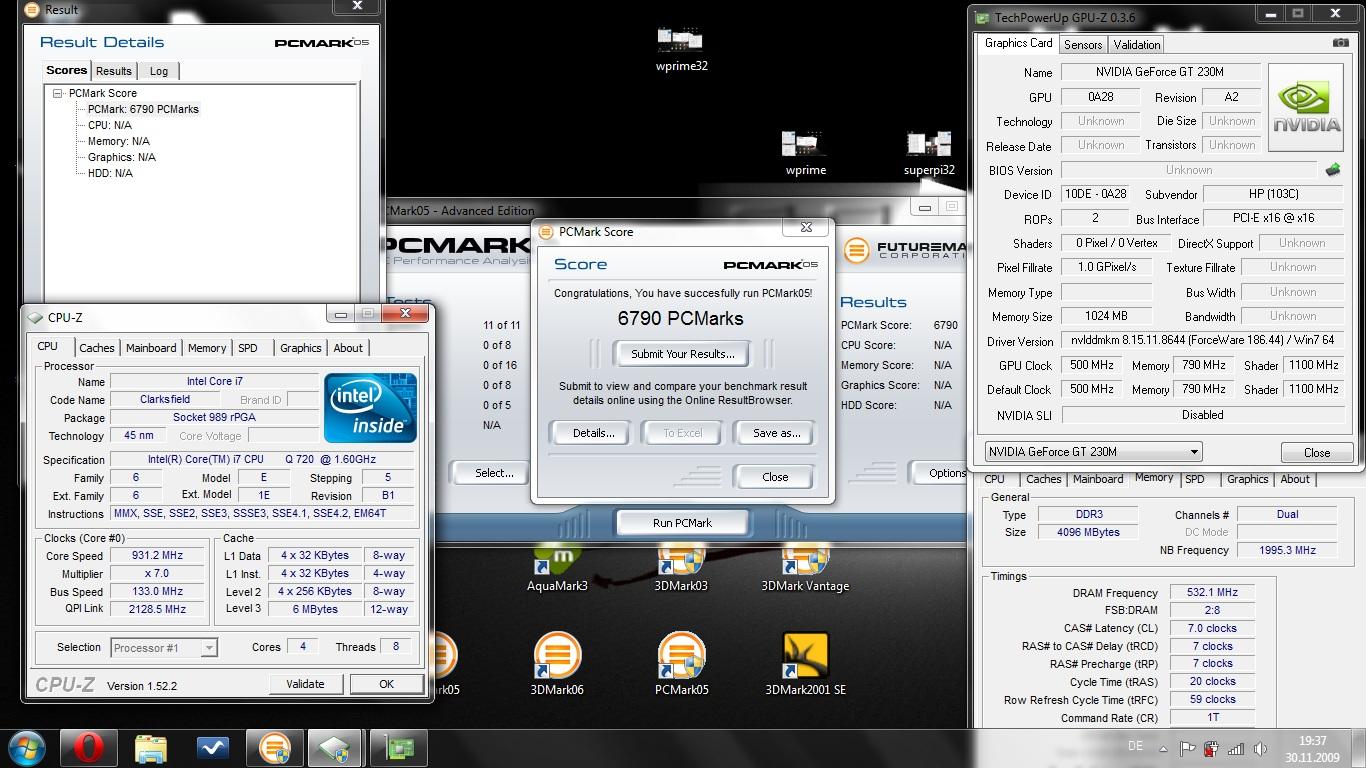1366x768 pixels.
Task: Click the Close button in GPU-Z
Action: pos(1317,452)
